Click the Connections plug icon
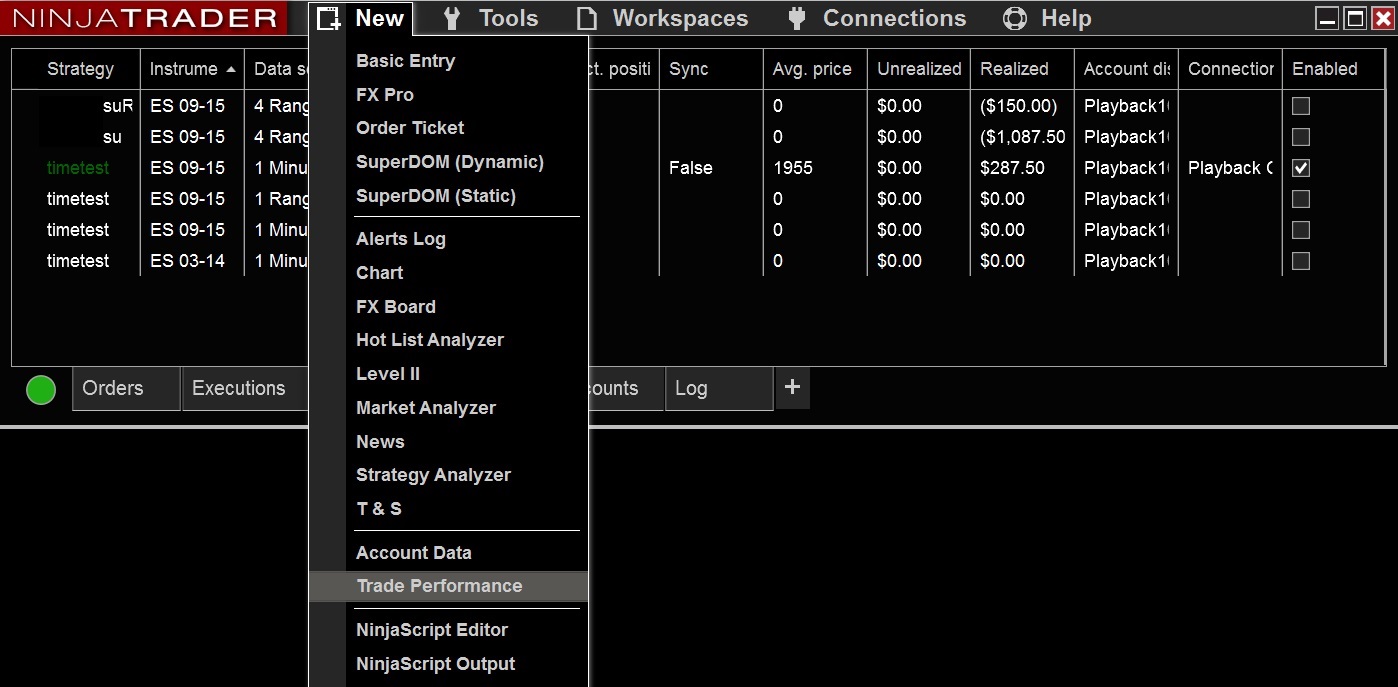Image resolution: width=1398 pixels, height=687 pixels. (x=797, y=18)
